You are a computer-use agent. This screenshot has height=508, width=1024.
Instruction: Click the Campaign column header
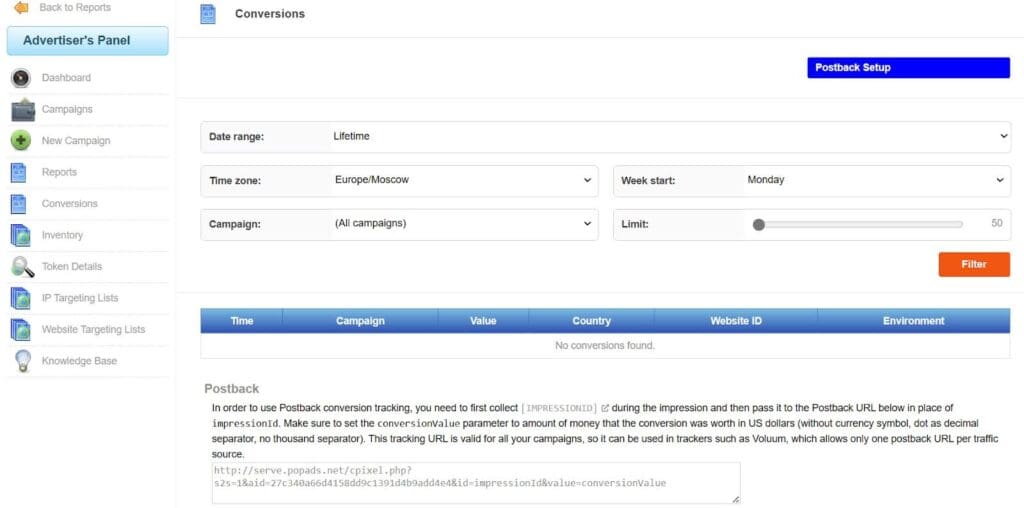[360, 321]
